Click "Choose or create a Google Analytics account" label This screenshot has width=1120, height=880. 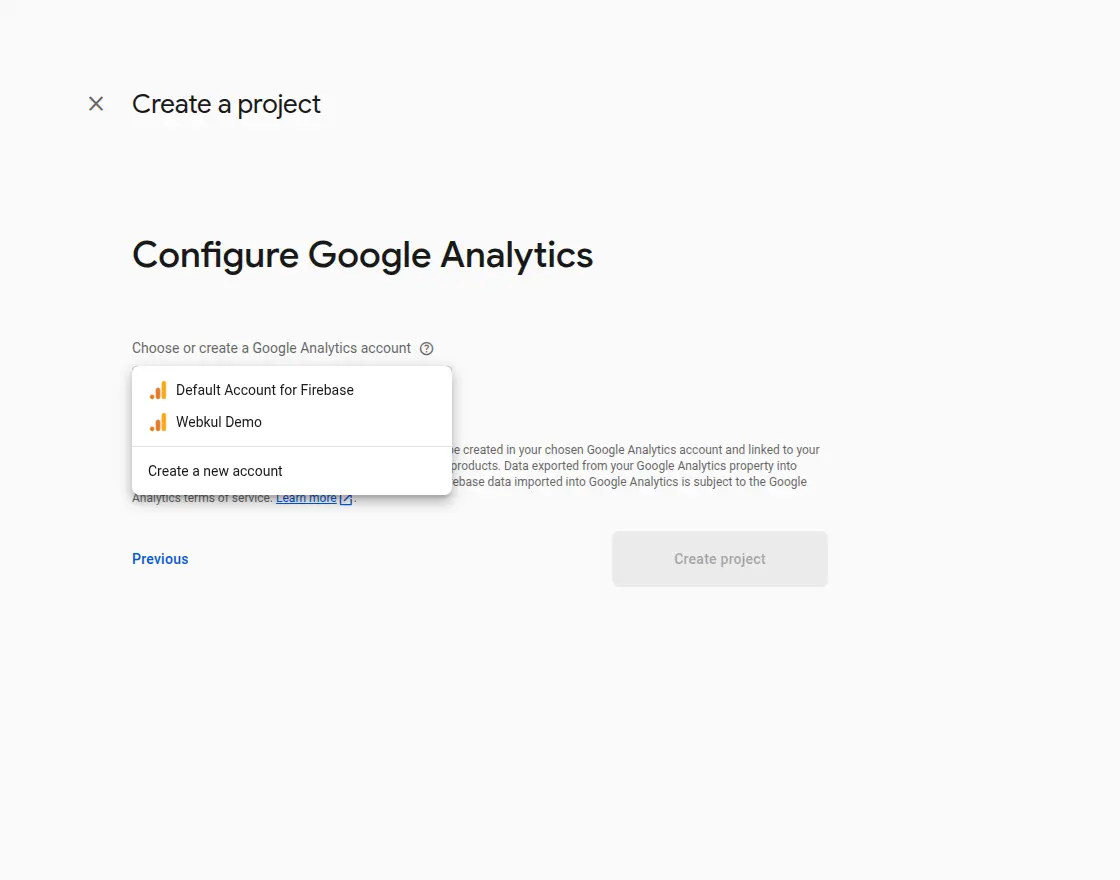[271, 349]
